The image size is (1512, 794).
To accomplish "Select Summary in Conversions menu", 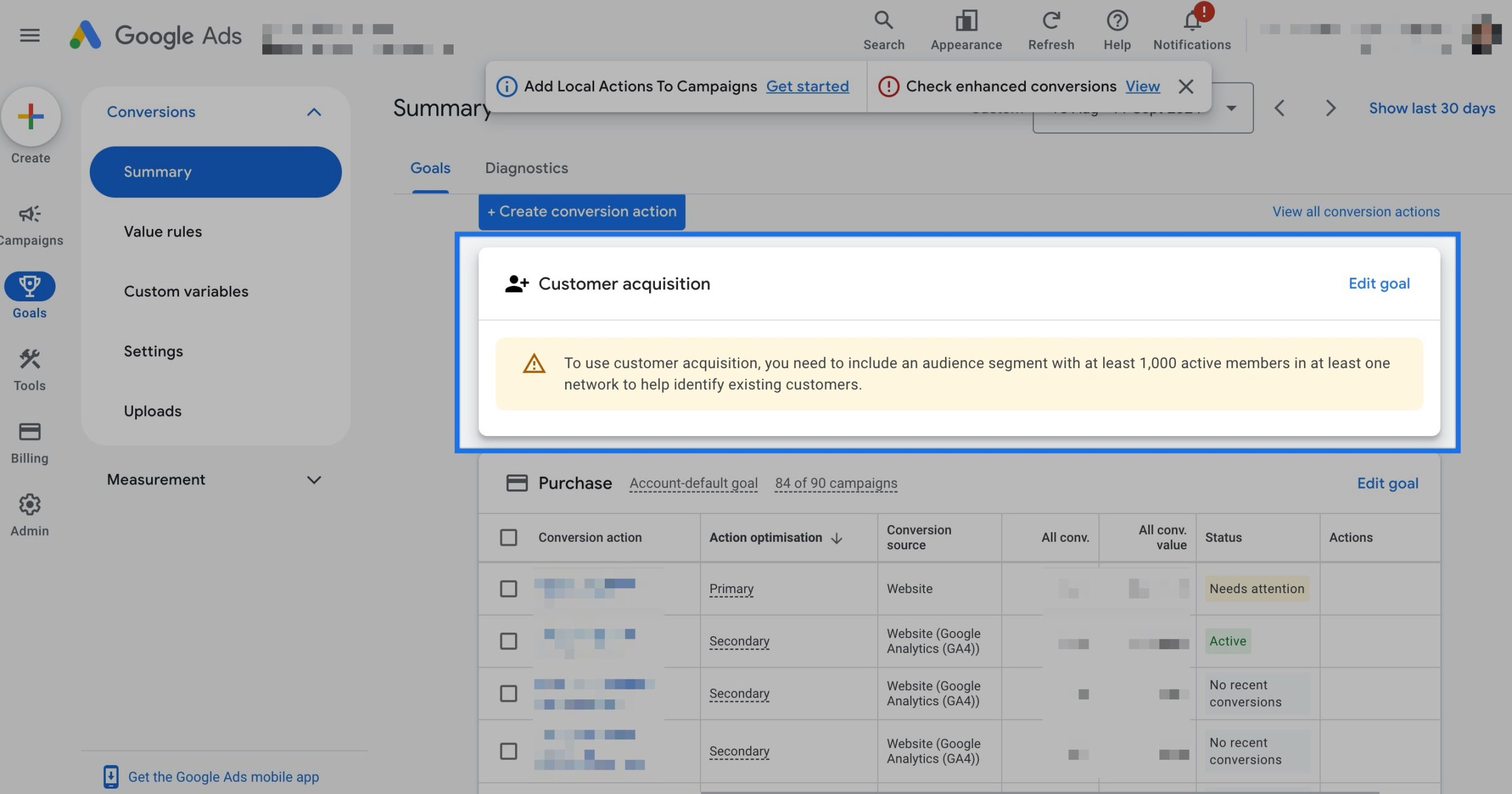I will pos(216,172).
